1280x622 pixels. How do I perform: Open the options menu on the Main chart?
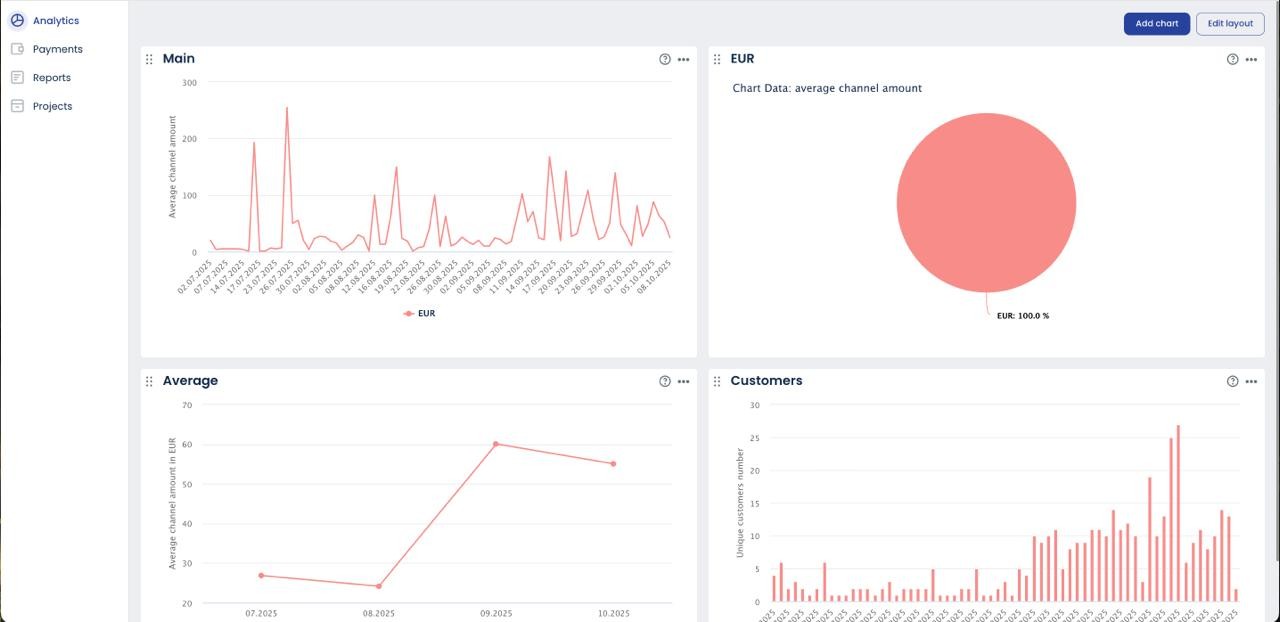pos(684,59)
